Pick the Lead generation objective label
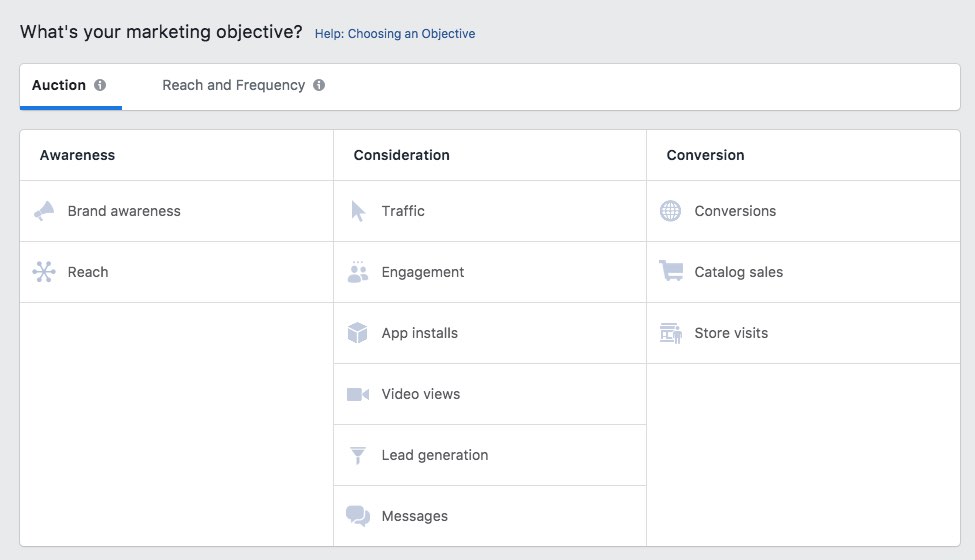975x560 pixels. pyautogui.click(x=435, y=455)
